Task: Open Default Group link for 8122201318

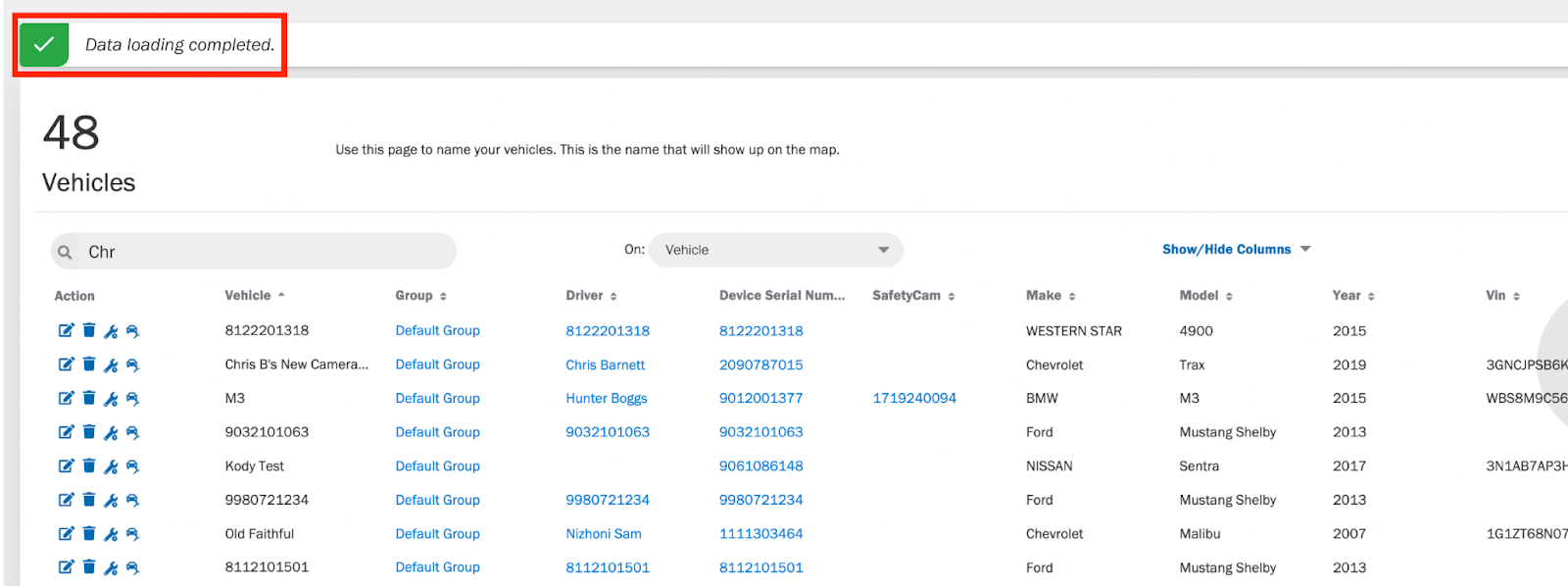Action: coord(437,330)
